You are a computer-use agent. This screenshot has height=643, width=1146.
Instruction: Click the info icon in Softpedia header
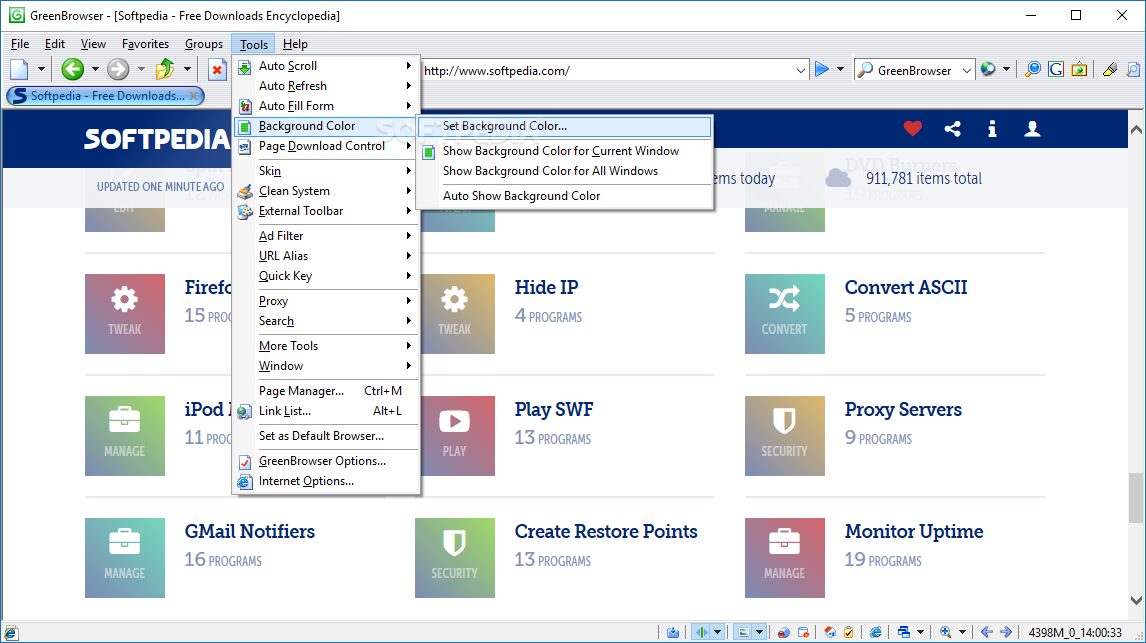(992, 129)
